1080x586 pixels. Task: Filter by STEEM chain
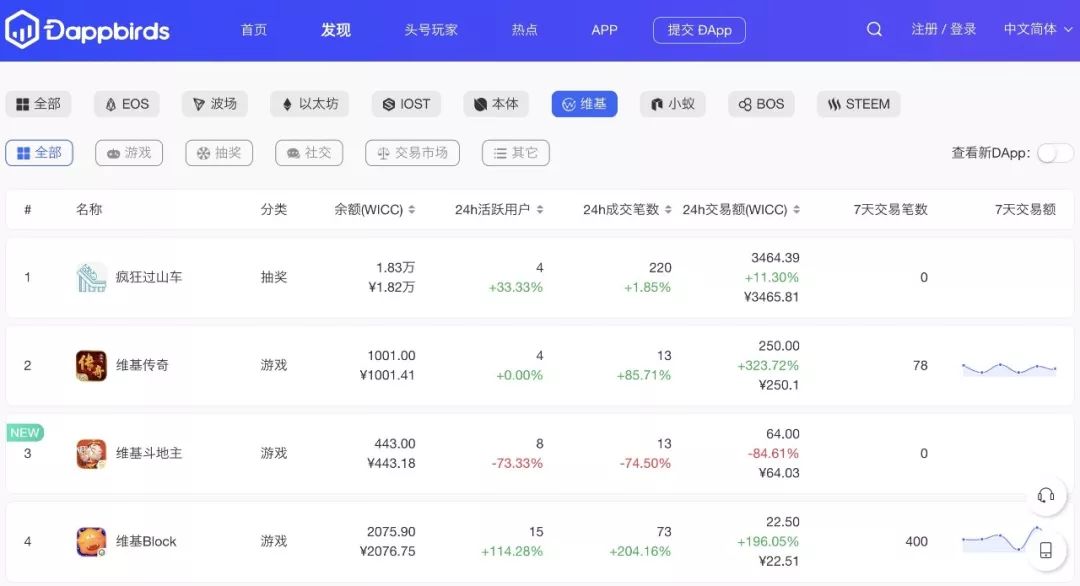(859, 104)
